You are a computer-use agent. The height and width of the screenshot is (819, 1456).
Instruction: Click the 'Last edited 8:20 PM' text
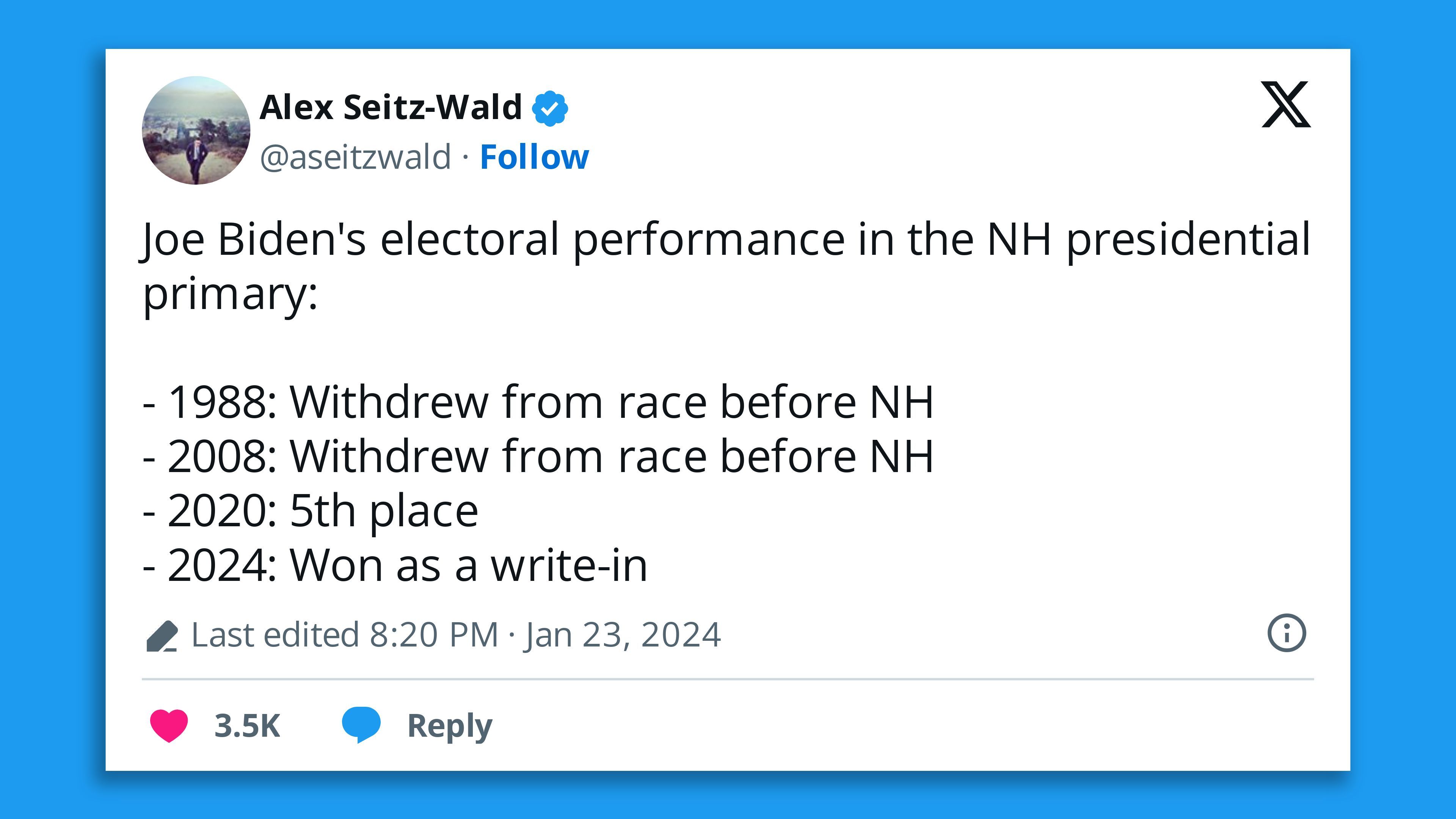click(345, 635)
